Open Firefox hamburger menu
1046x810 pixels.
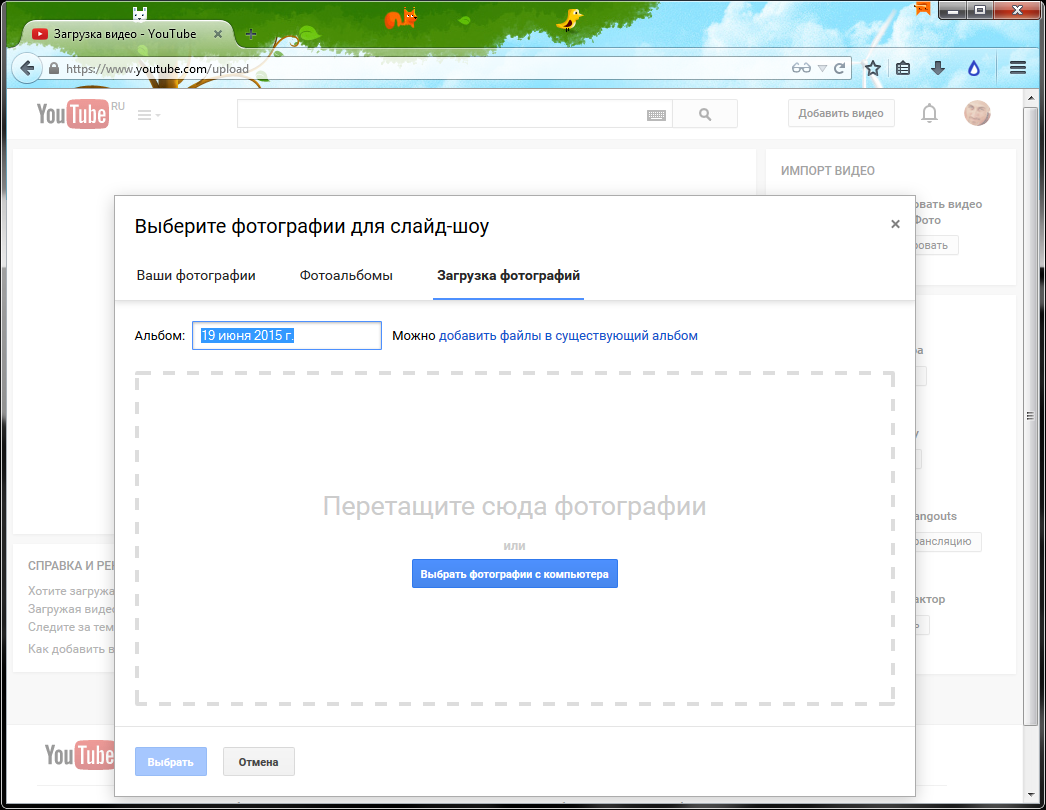[x=1017, y=68]
